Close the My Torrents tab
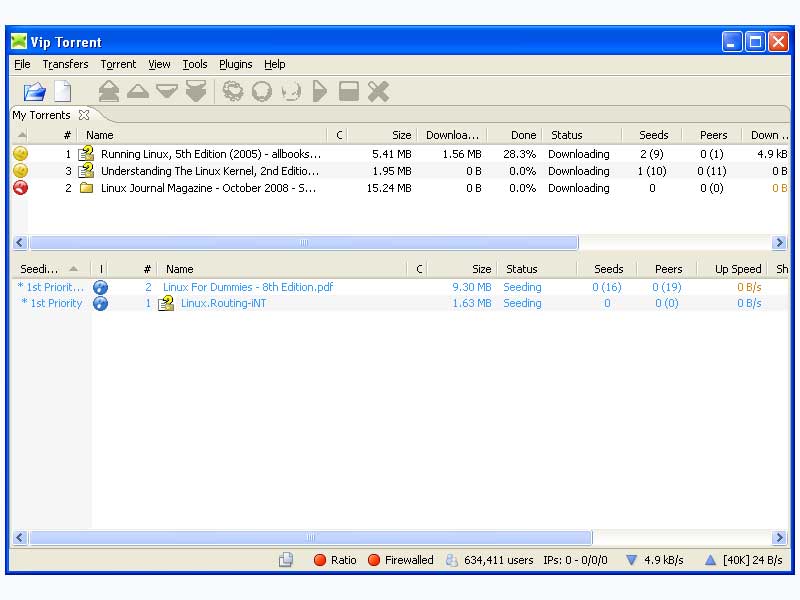 [x=84, y=115]
